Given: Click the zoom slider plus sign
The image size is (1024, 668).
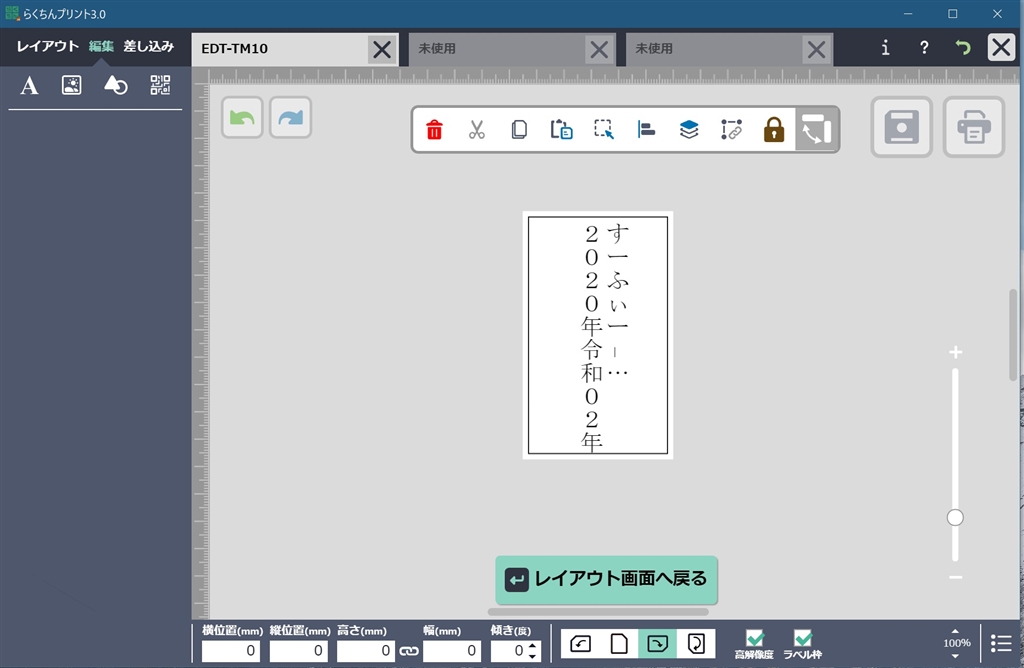Looking at the screenshot, I should (955, 353).
